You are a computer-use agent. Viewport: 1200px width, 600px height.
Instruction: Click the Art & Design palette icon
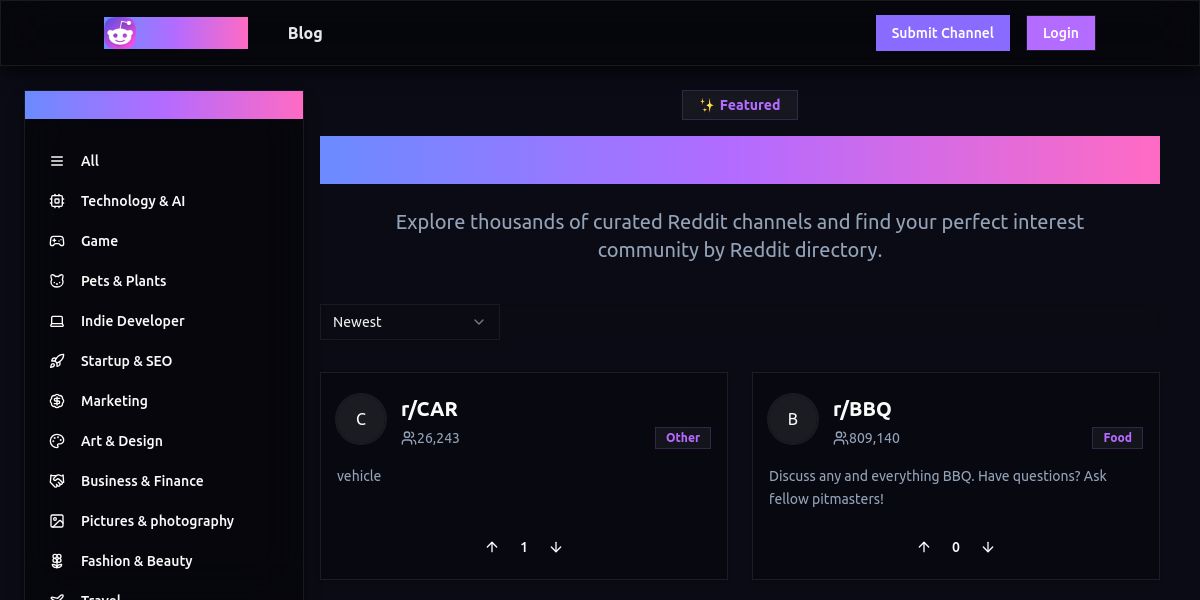click(57, 441)
